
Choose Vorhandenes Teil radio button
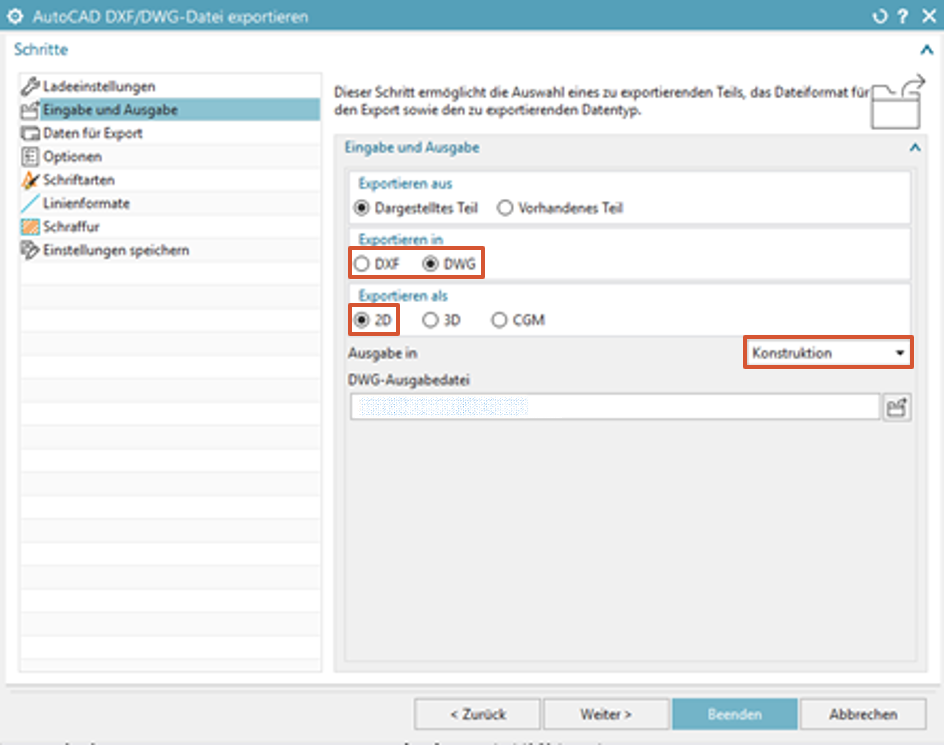[505, 208]
